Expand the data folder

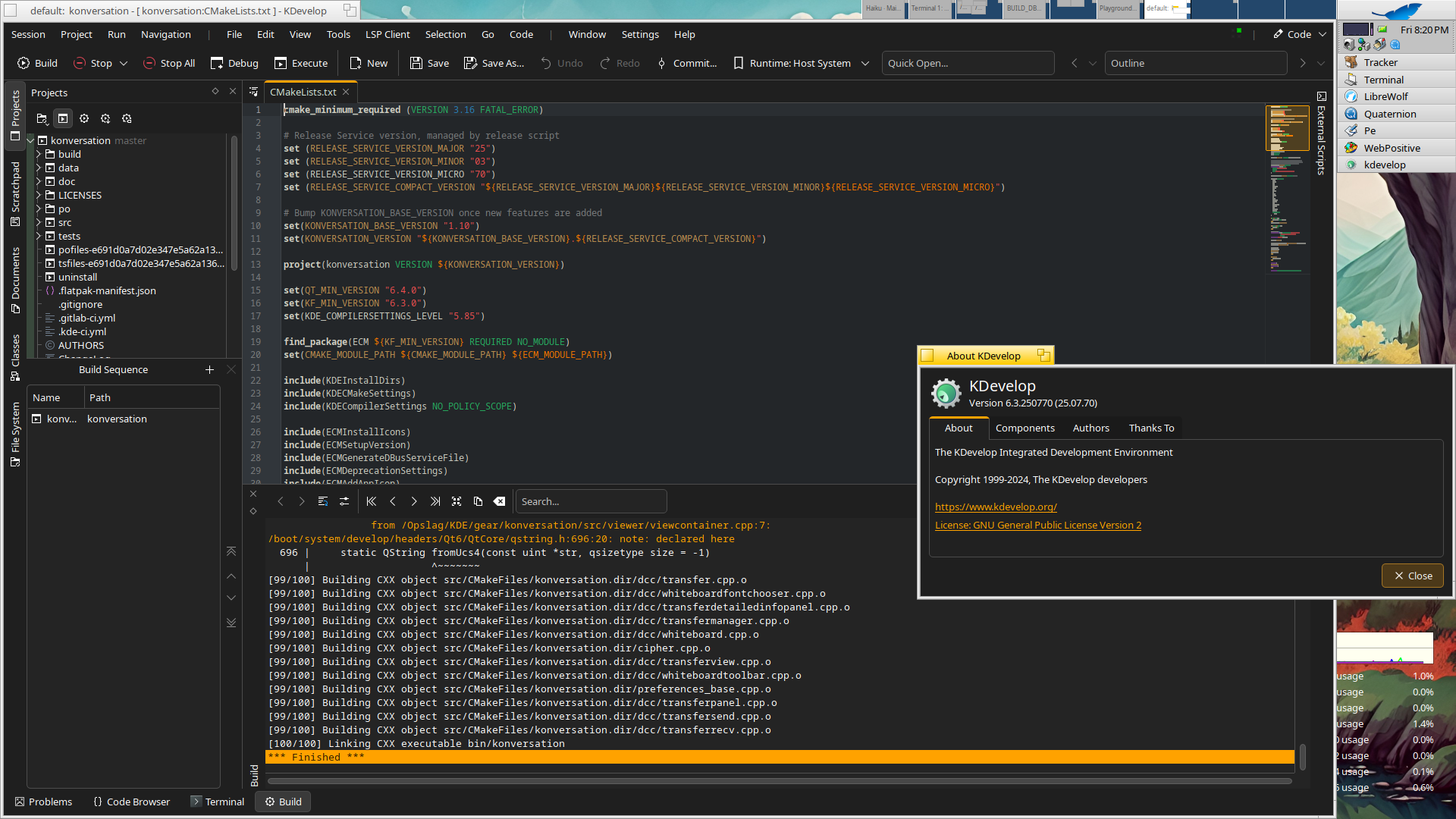click(x=39, y=168)
